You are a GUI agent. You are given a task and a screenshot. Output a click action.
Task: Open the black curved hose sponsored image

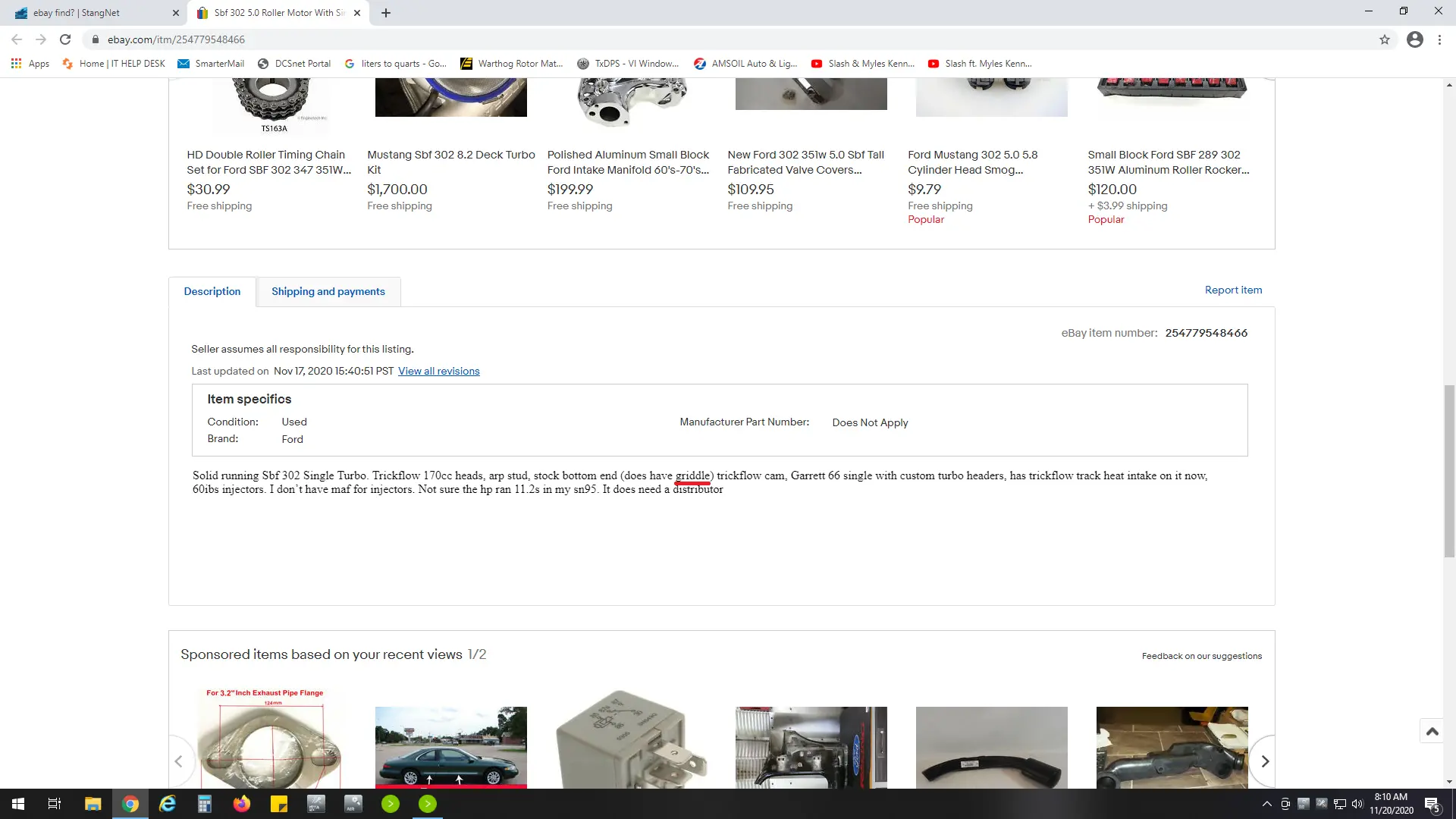[x=991, y=748]
